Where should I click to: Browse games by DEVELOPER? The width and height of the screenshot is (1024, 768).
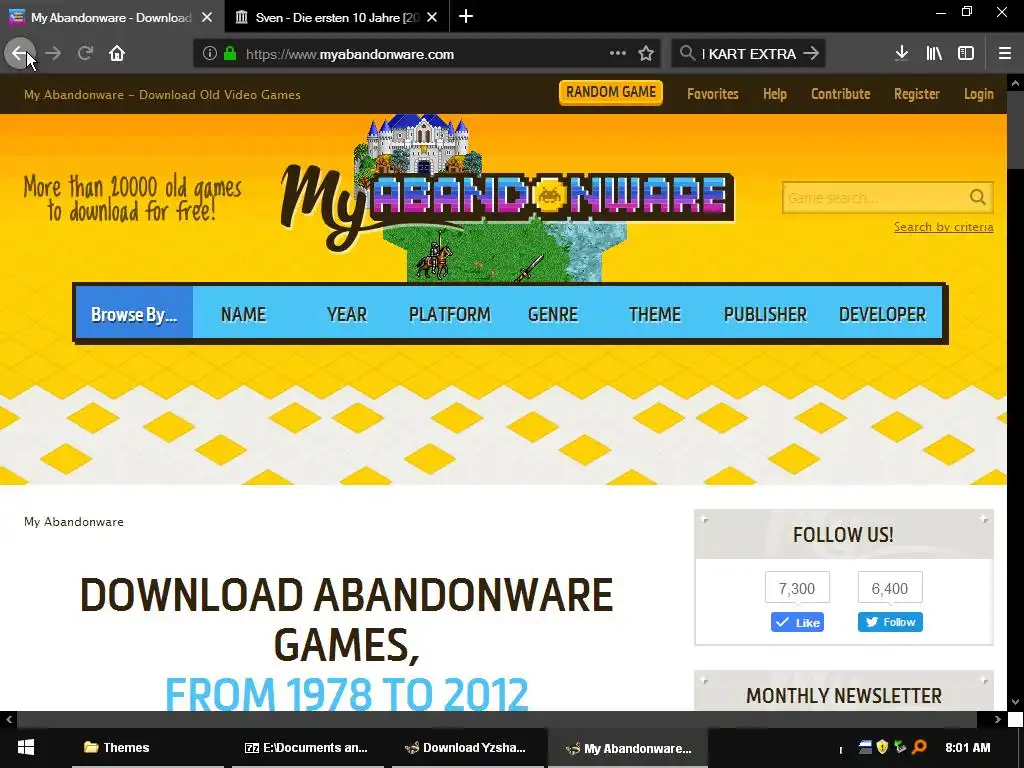pyautogui.click(x=882, y=314)
